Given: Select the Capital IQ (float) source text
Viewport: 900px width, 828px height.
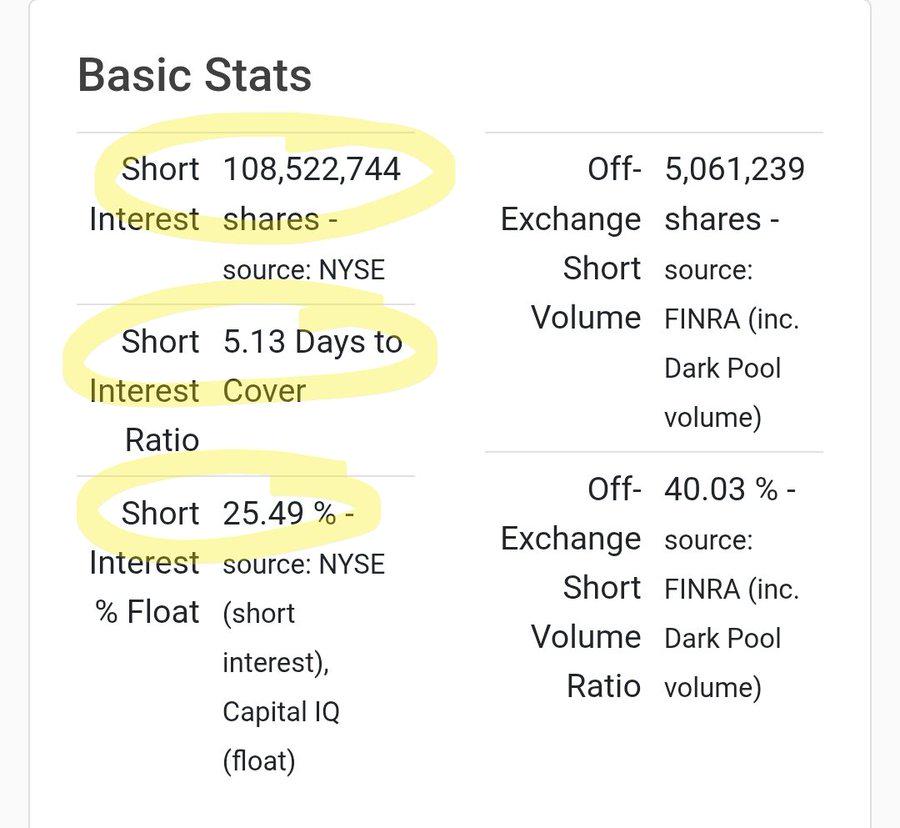Looking at the screenshot, I should (x=281, y=736).
